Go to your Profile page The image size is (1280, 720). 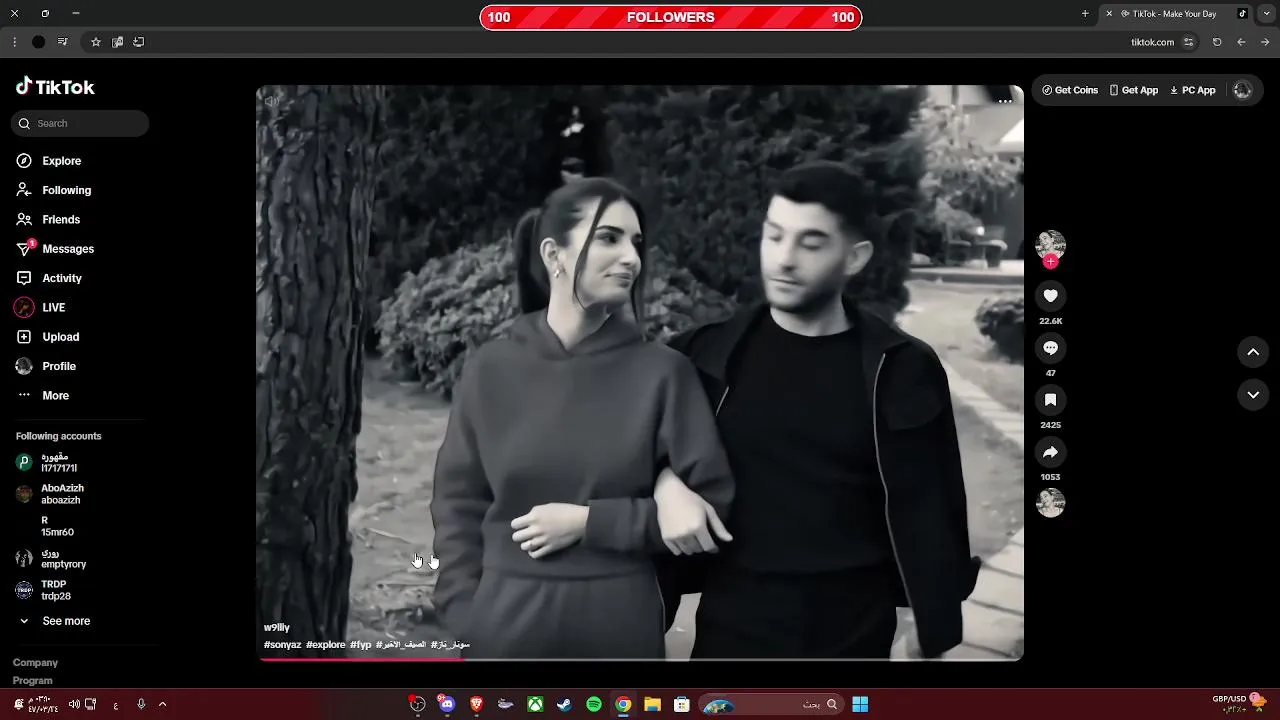click(46, 366)
